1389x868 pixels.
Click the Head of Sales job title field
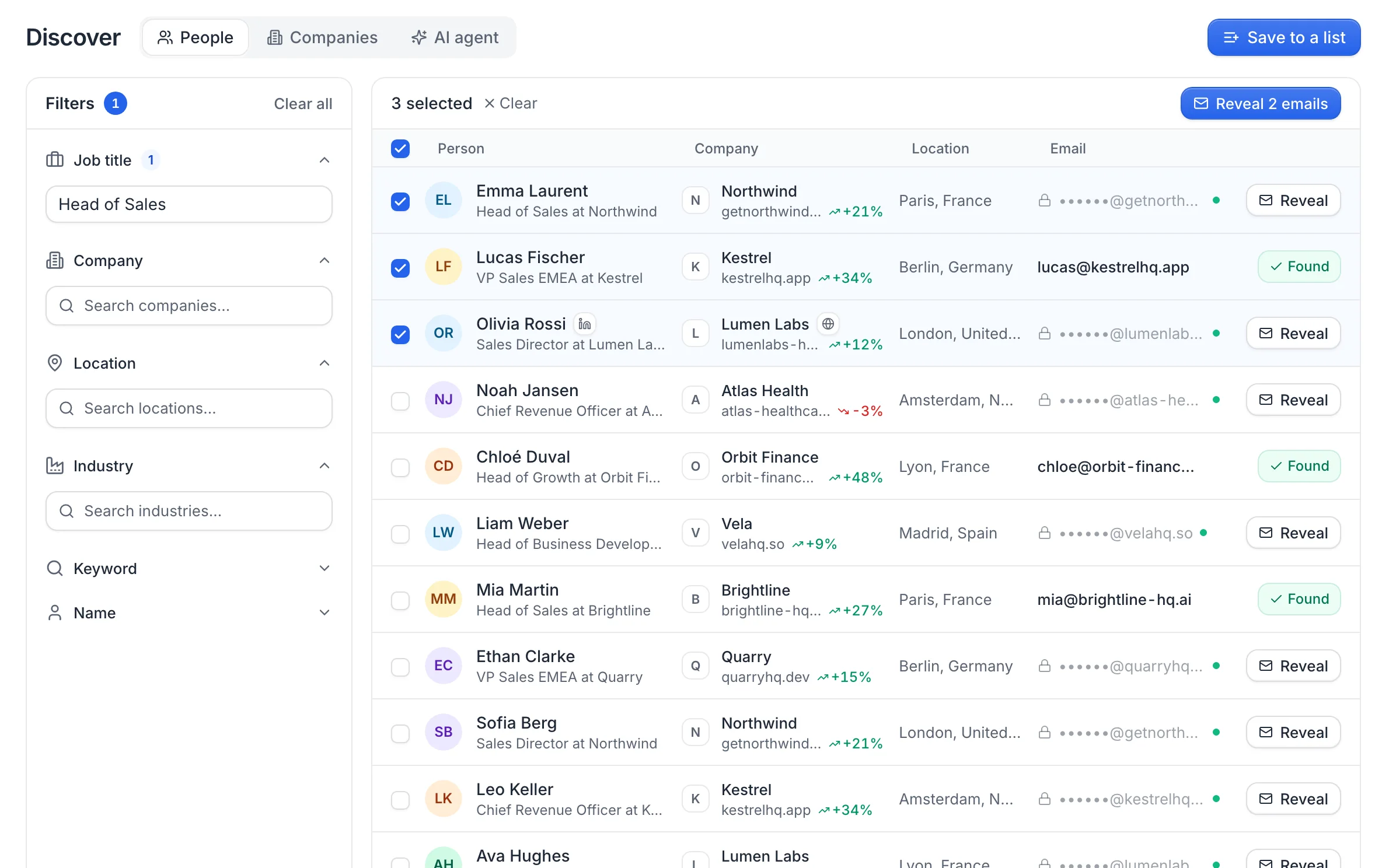click(x=189, y=204)
